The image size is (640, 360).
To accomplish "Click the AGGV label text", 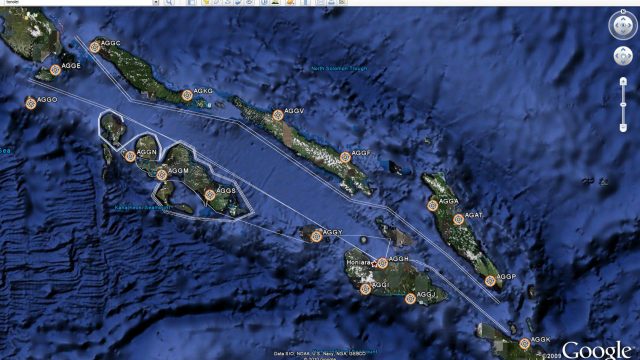I will (x=294, y=111).
